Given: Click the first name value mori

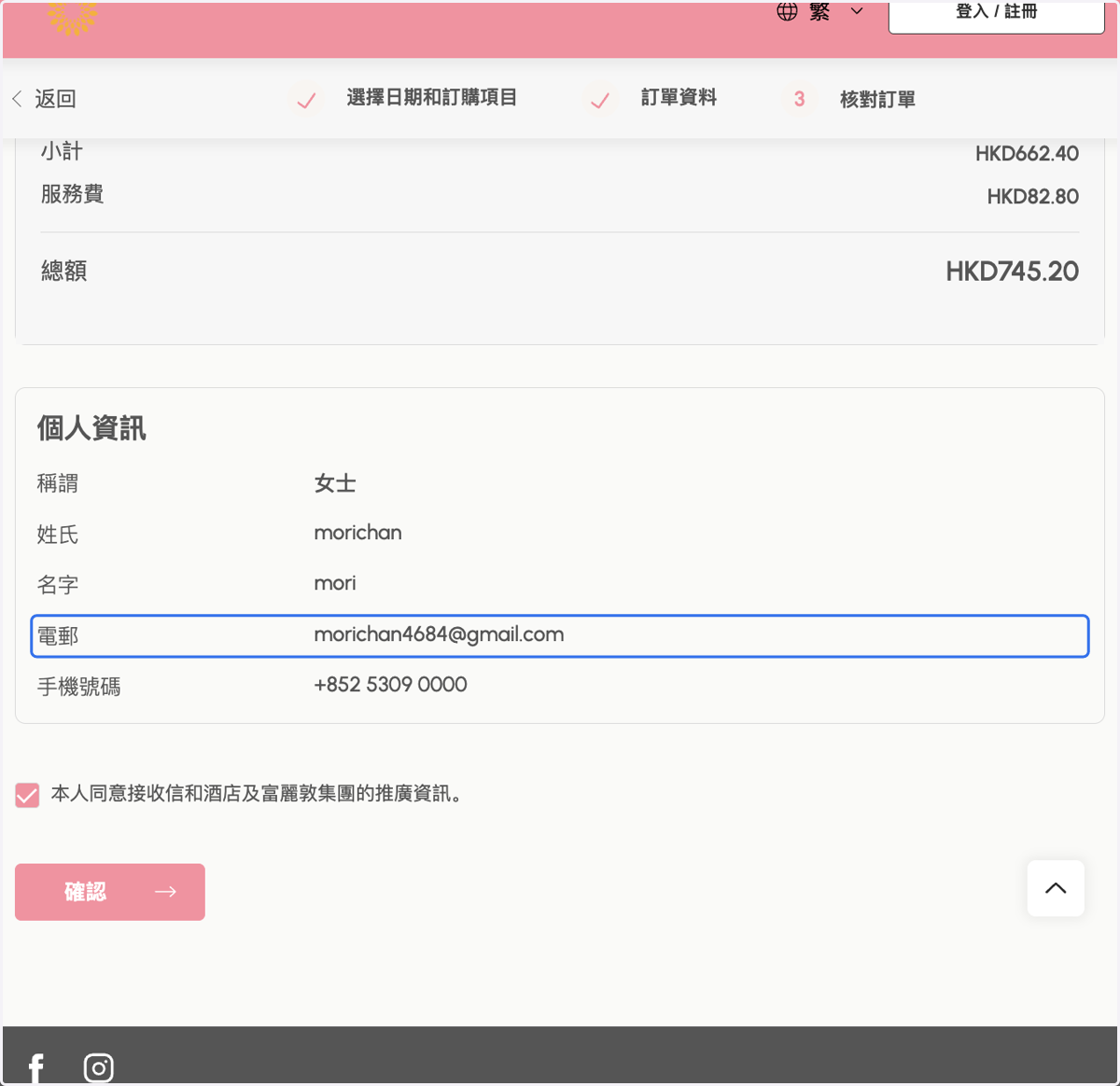Looking at the screenshot, I should (x=334, y=583).
